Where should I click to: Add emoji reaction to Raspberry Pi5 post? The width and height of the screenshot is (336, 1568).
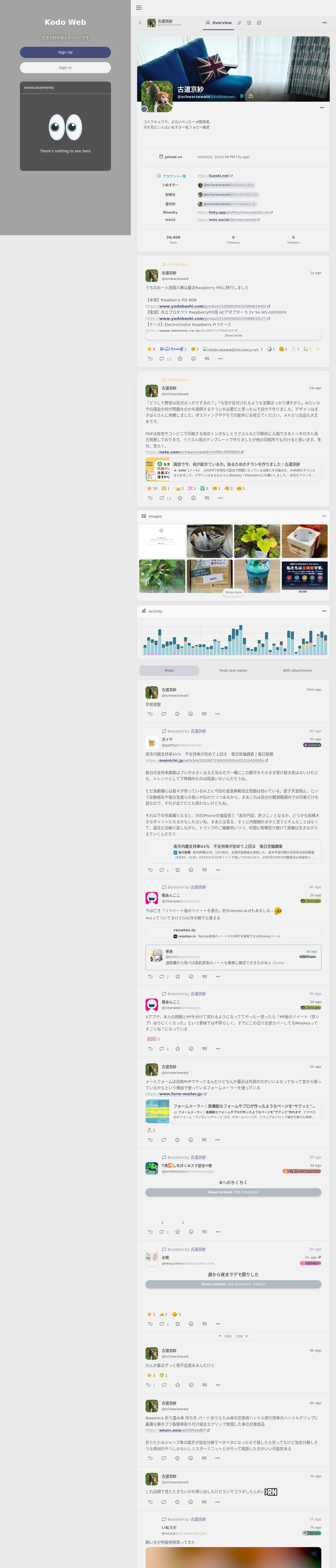[x=193, y=359]
